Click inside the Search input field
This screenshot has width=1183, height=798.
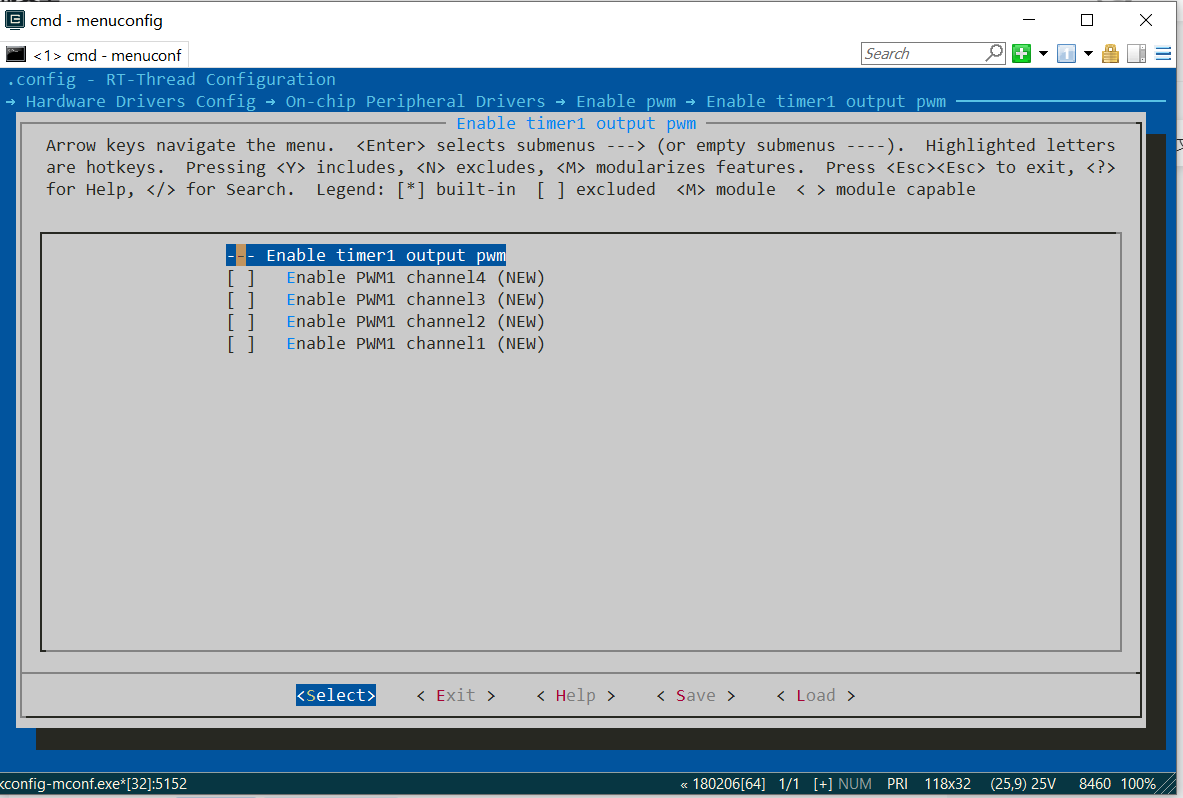click(x=920, y=53)
